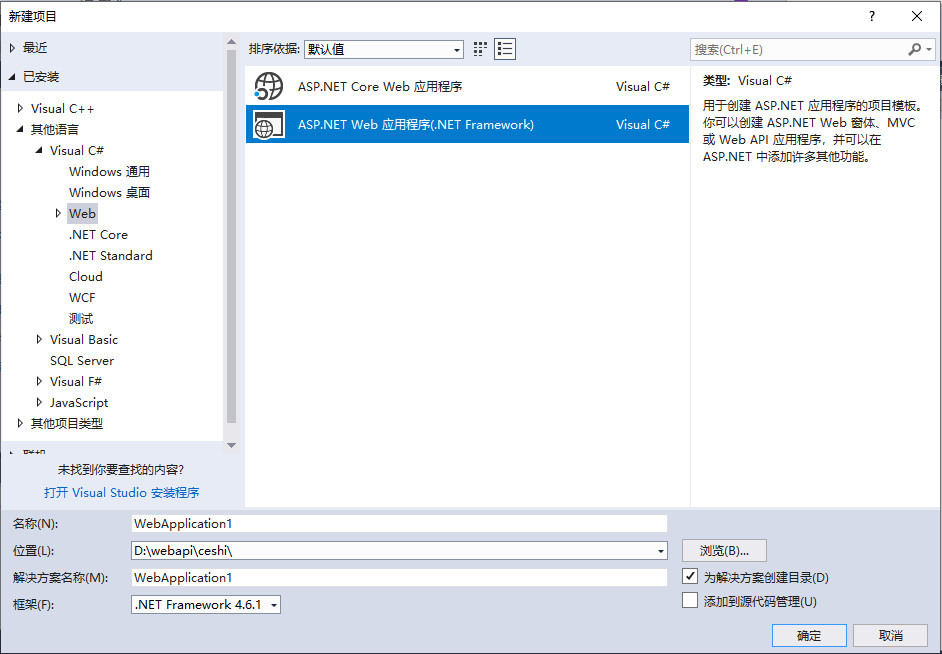Select ASP.NET Core Web 应用程序 template
Image resolution: width=942 pixels, height=654 pixels.
click(467, 86)
